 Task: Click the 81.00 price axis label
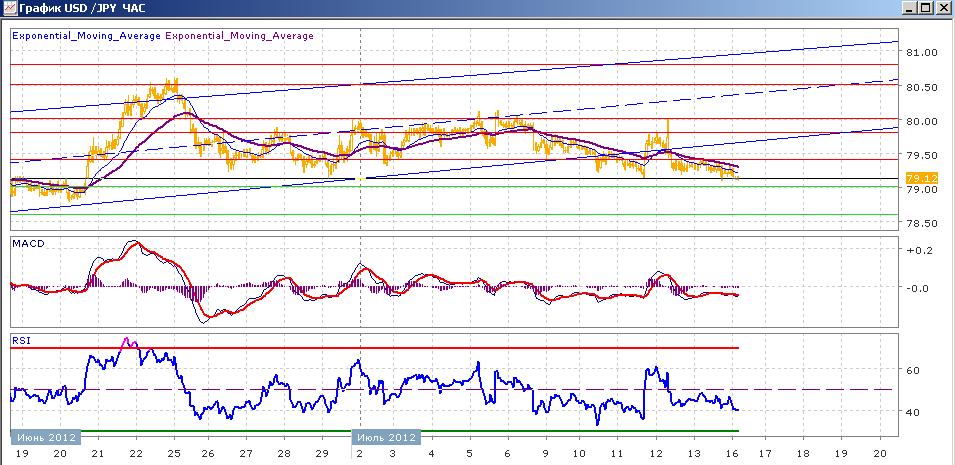click(x=922, y=53)
